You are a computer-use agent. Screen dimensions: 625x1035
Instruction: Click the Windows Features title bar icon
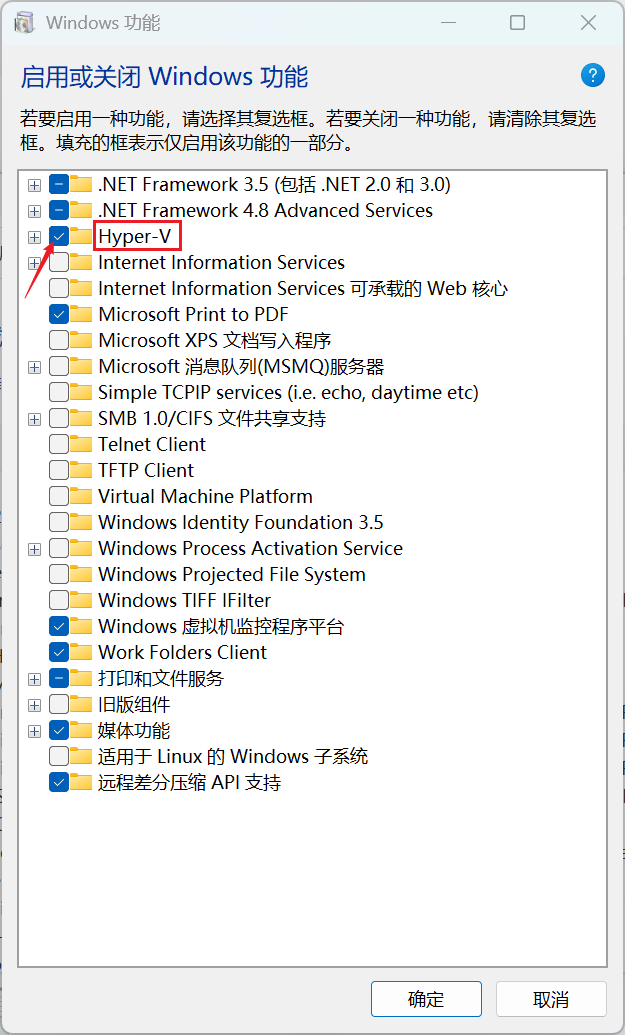[x=24, y=23]
